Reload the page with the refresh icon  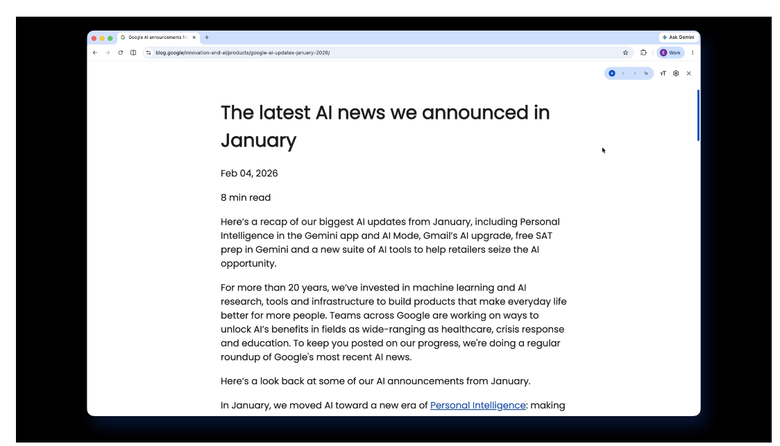[x=120, y=53]
